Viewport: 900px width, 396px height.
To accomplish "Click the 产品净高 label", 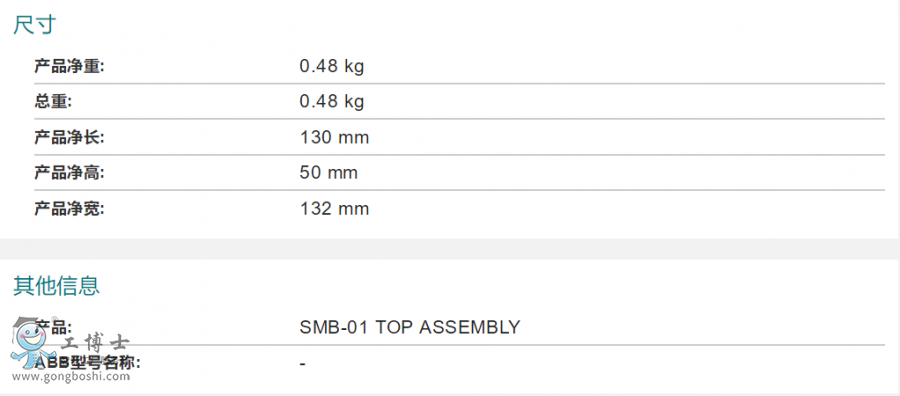I will (69, 173).
